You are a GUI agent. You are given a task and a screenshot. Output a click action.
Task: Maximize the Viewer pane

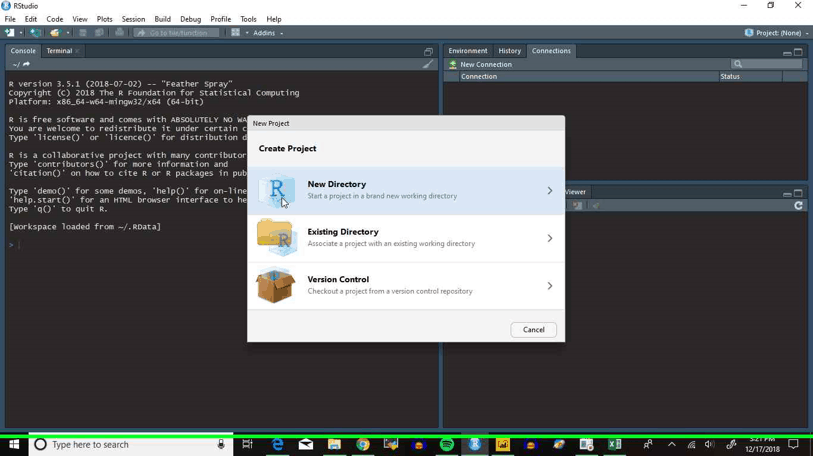[798, 193]
